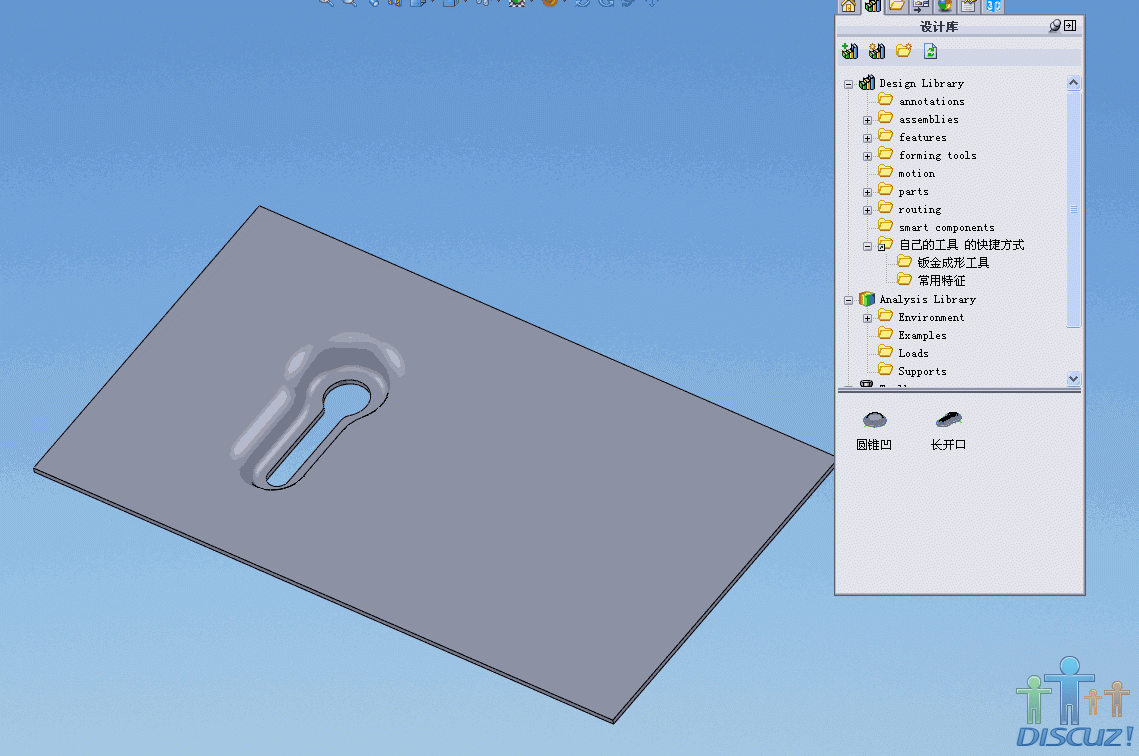Select 自己的工具 的快捷方式 folder
Screen dimensions: 1139x756
[961, 245]
